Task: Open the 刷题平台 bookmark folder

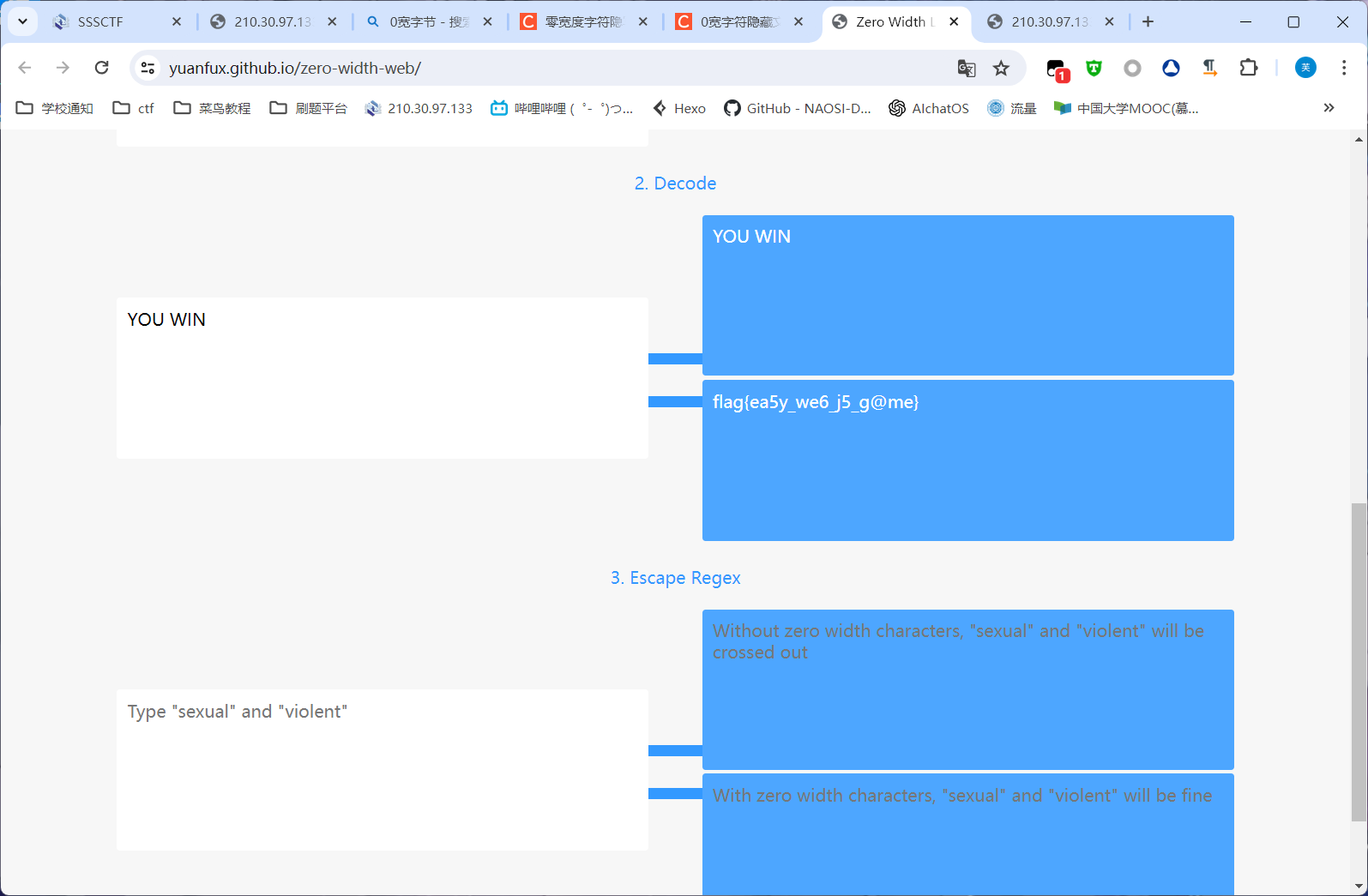Action: [x=309, y=108]
